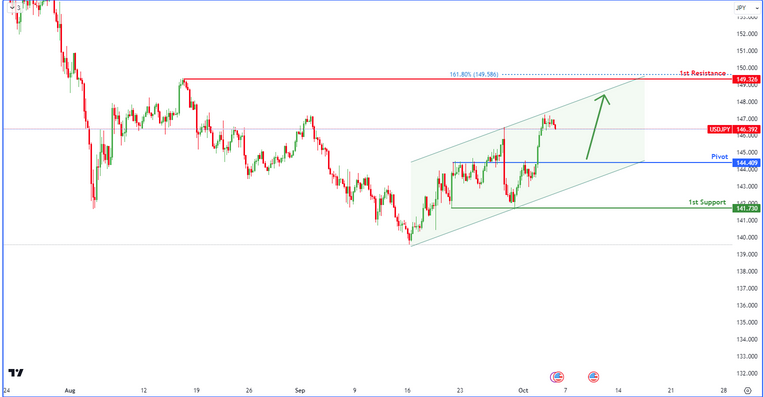Select the red 149.326 resistance price label
Screen dimensions: 764x397
(x=746, y=79)
